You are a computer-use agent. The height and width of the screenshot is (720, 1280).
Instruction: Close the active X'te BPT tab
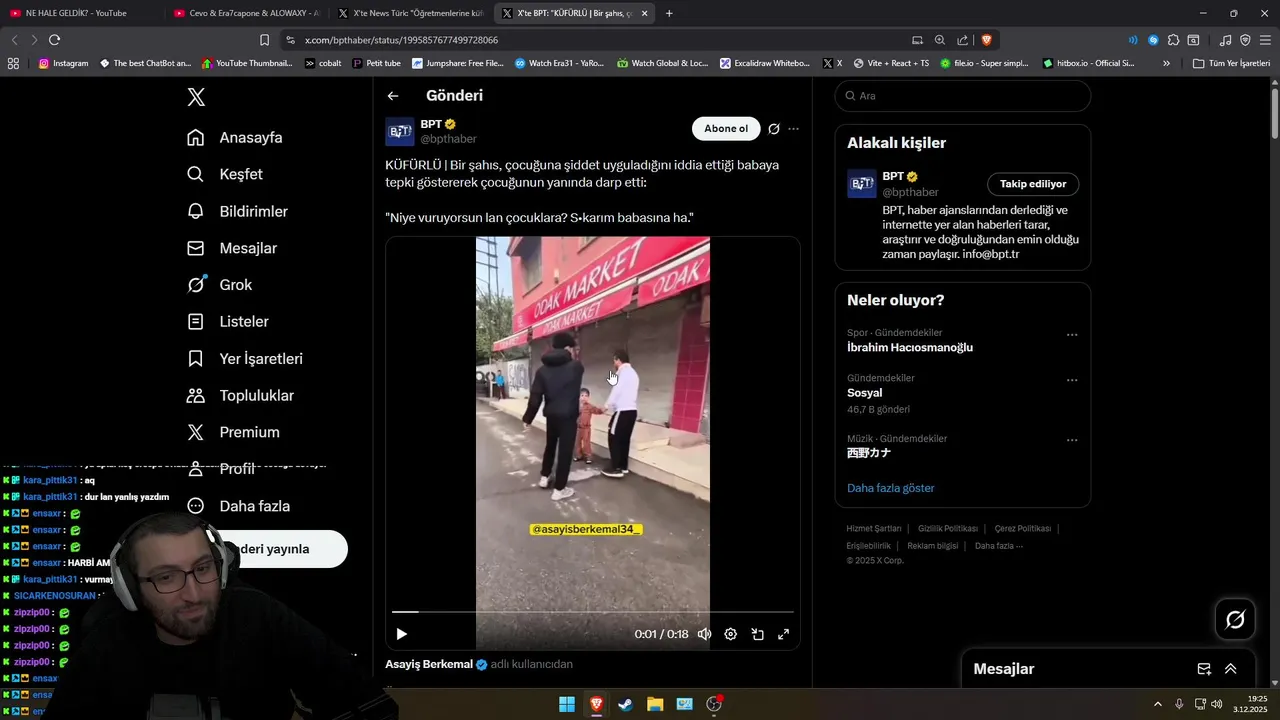point(644,13)
